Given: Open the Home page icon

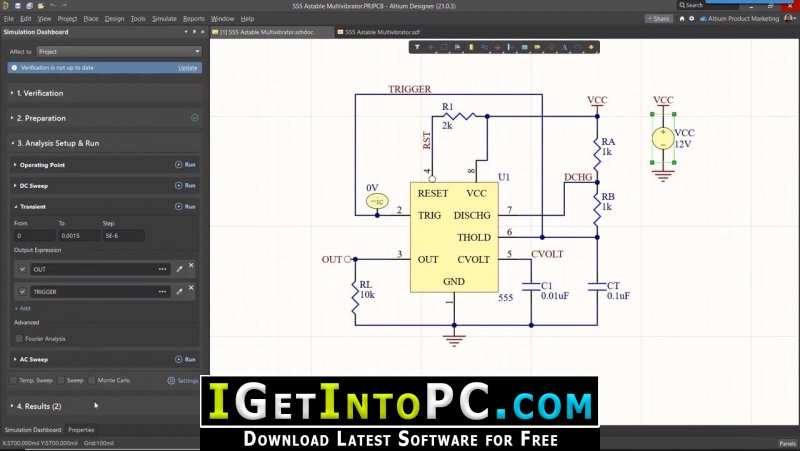Looking at the screenshot, I should click(x=682, y=18).
